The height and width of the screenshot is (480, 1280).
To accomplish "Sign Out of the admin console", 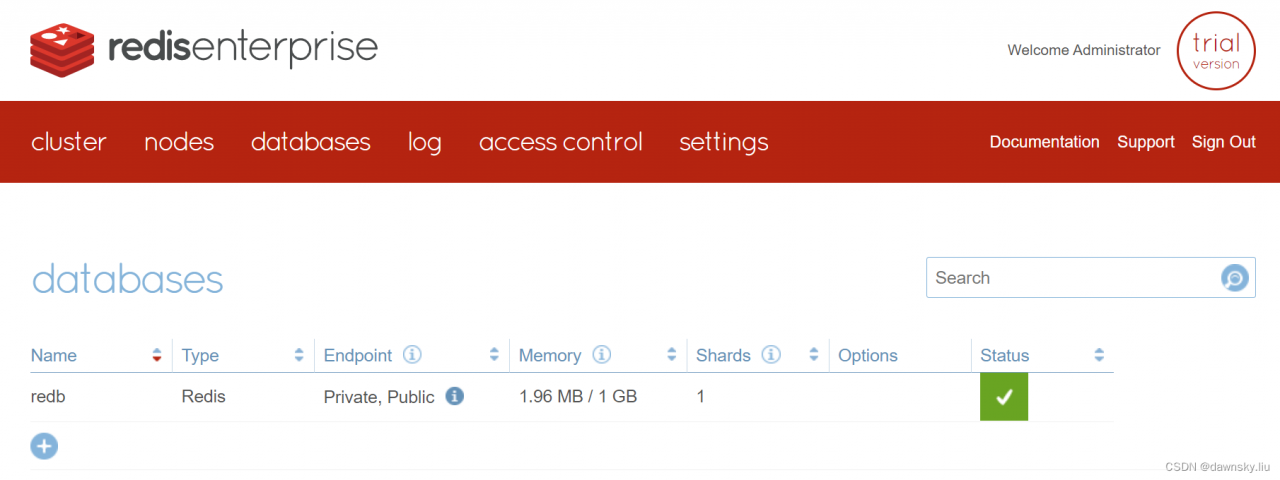I will (1223, 142).
